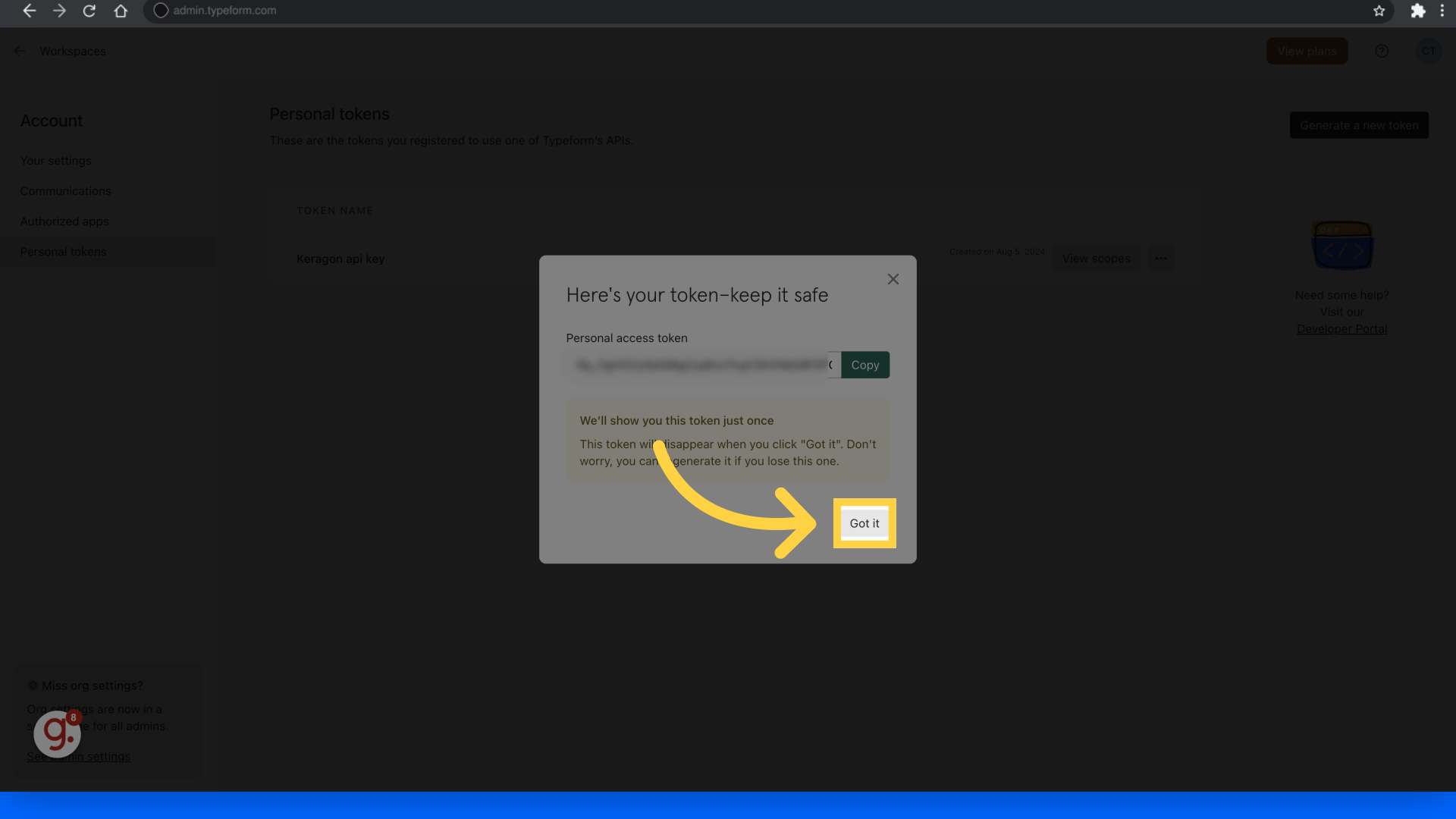Close the token dialog with the X
Screen dimensions: 1456x819
[893, 279]
